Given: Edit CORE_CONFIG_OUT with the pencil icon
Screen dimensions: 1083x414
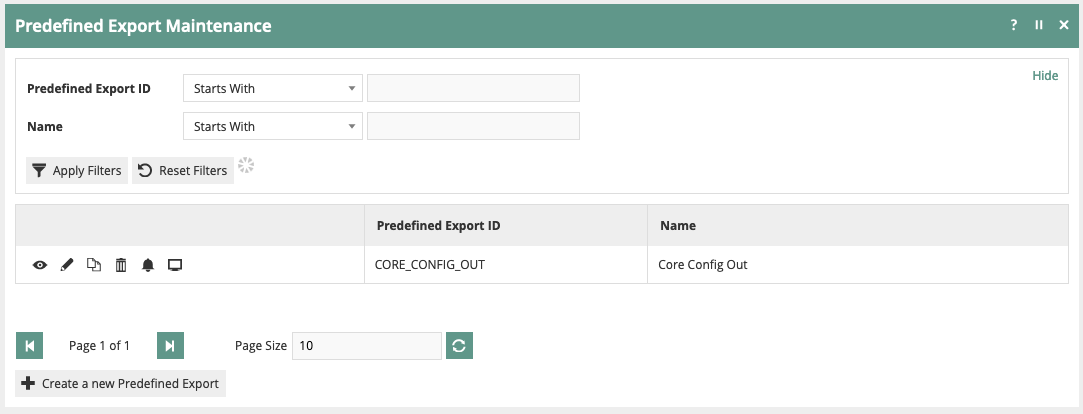Looking at the screenshot, I should (67, 265).
